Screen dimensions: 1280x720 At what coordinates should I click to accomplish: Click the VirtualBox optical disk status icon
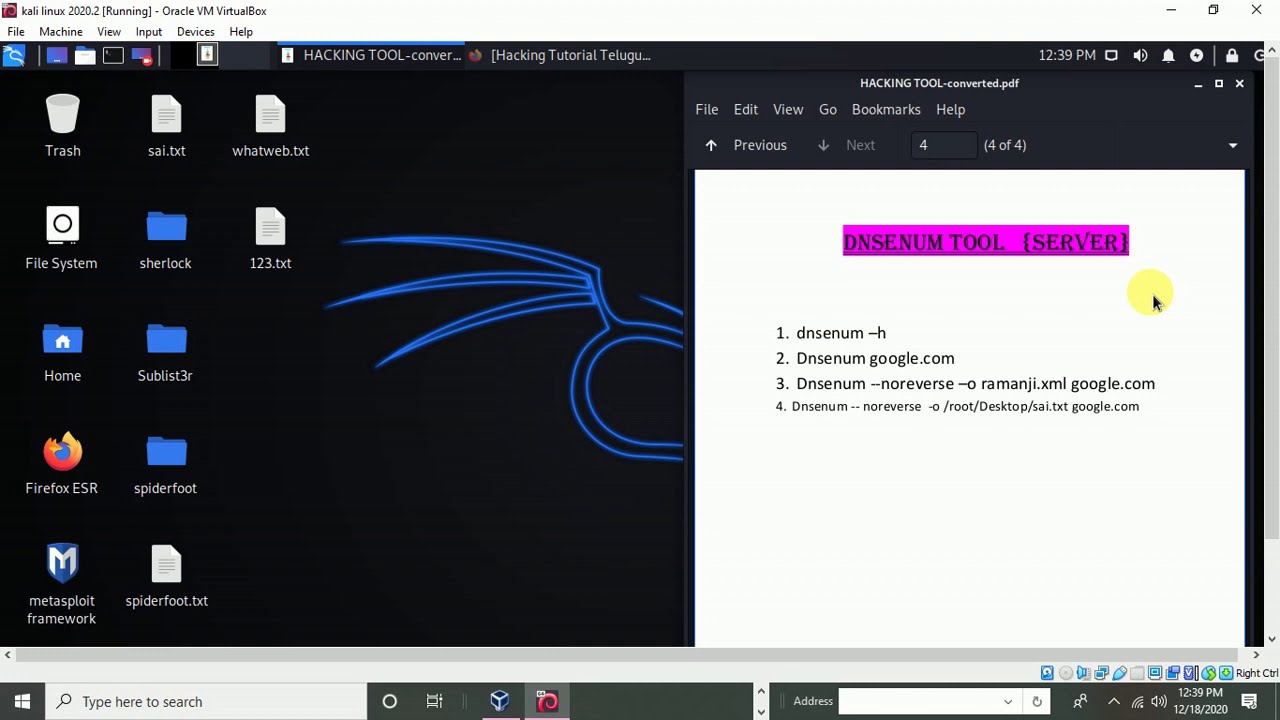point(1065,673)
